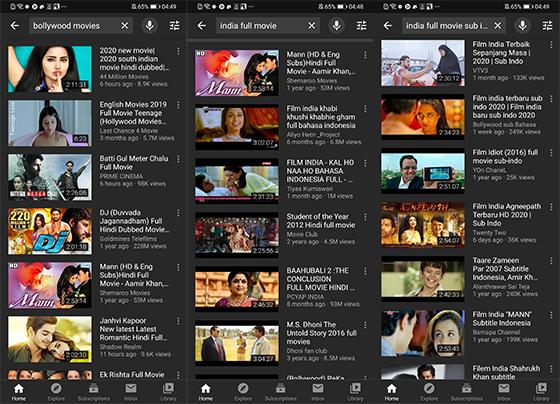Open more options for 'M.S. Dhoni' video
Image resolution: width=560 pixels, height=404 pixels.
[x=365, y=325]
